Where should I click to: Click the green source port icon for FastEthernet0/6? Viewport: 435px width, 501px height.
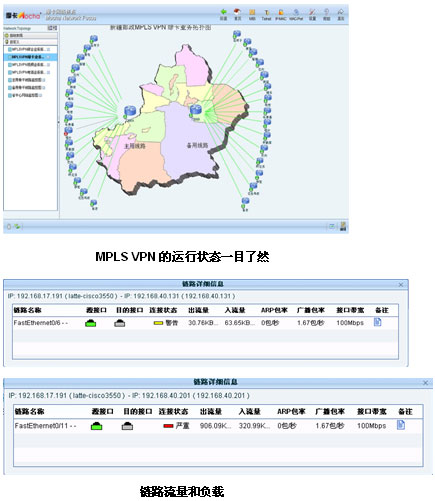click(90, 323)
